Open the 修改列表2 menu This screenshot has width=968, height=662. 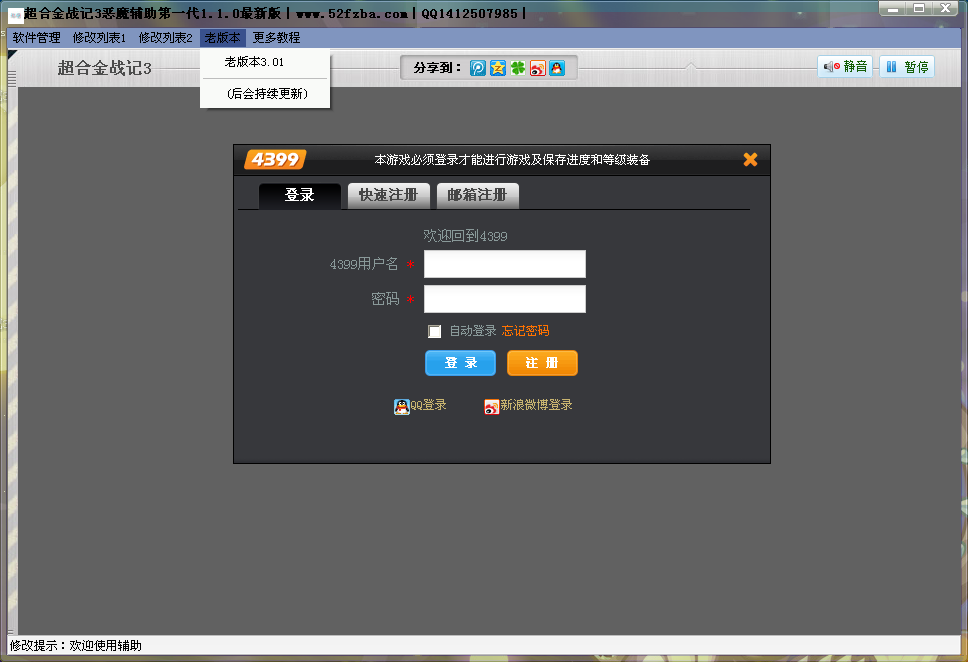click(x=165, y=38)
